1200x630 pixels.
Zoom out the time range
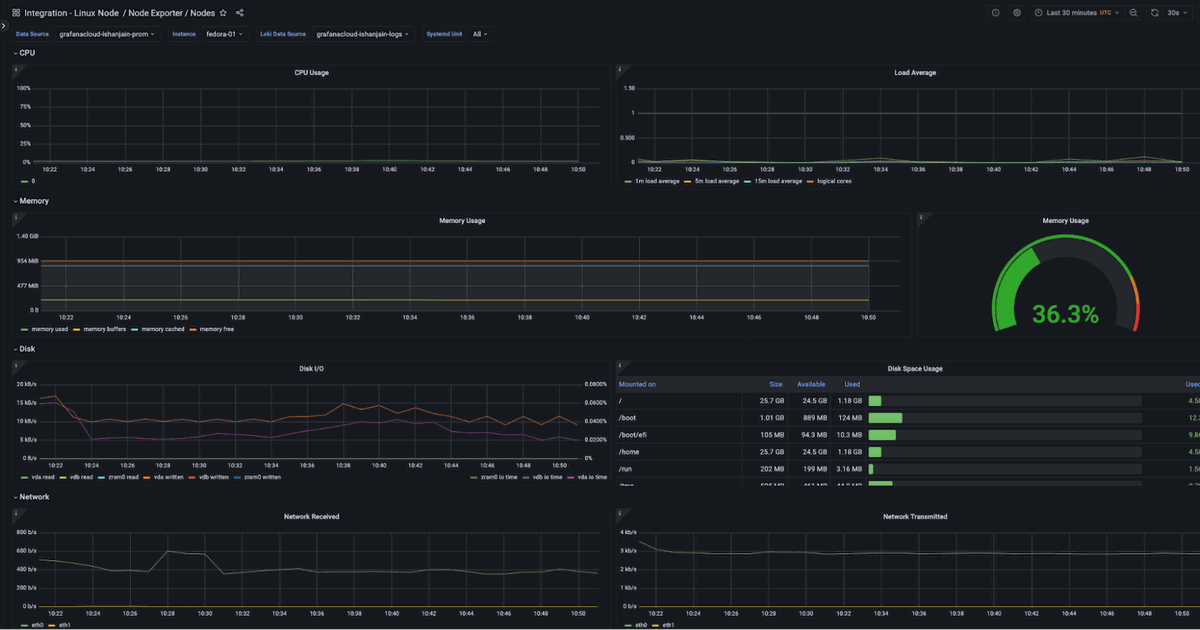pyautogui.click(x=1133, y=13)
